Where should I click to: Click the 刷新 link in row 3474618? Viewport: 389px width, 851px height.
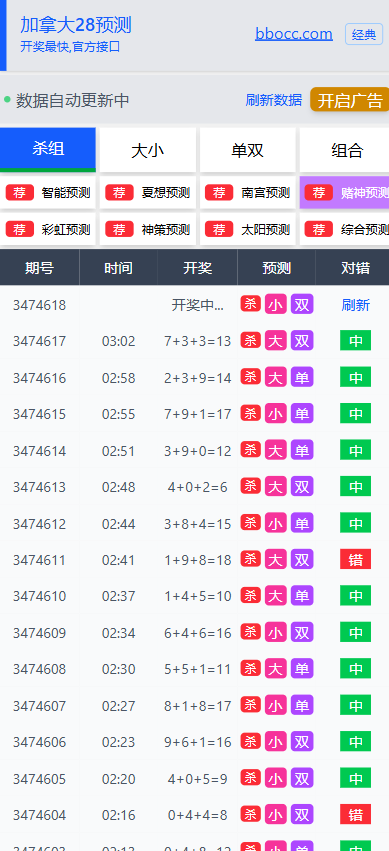coord(355,305)
